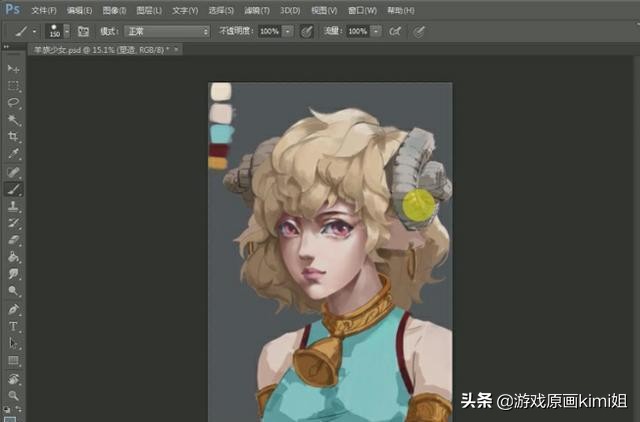The width and height of the screenshot is (640, 422).
Task: Pick the turquoise palette swatch on canvas
Action: point(222,134)
